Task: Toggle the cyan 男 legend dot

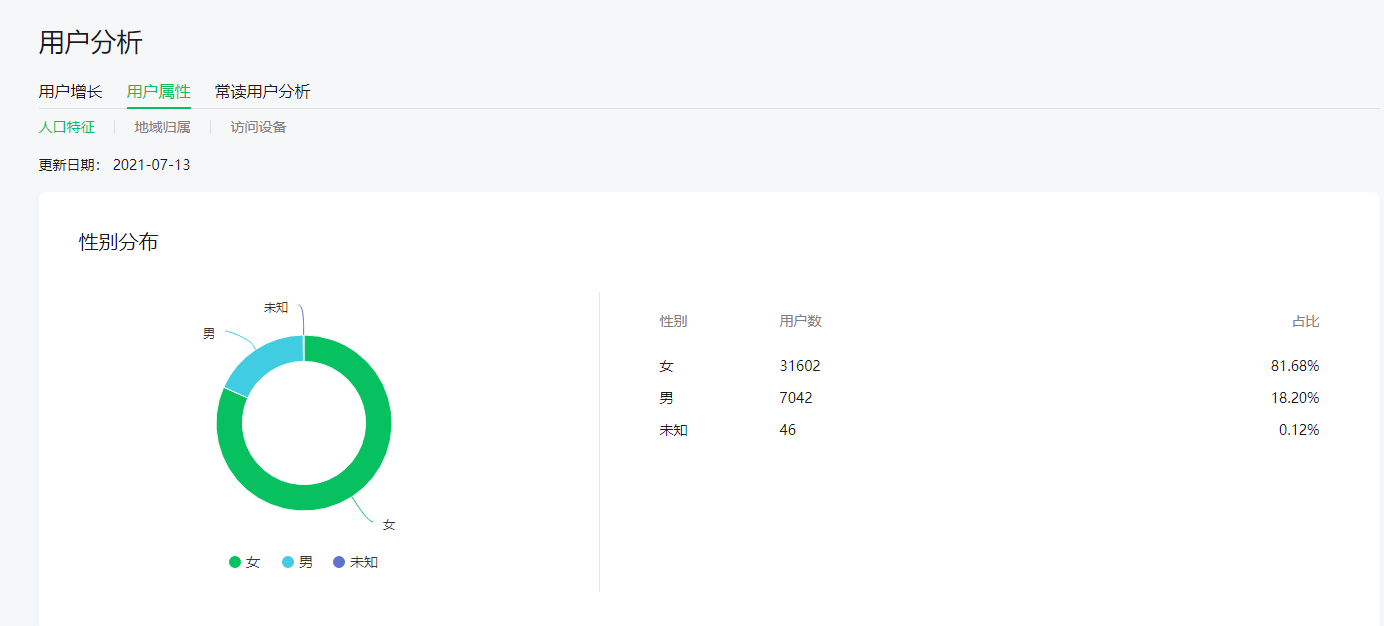Action: pos(288,562)
